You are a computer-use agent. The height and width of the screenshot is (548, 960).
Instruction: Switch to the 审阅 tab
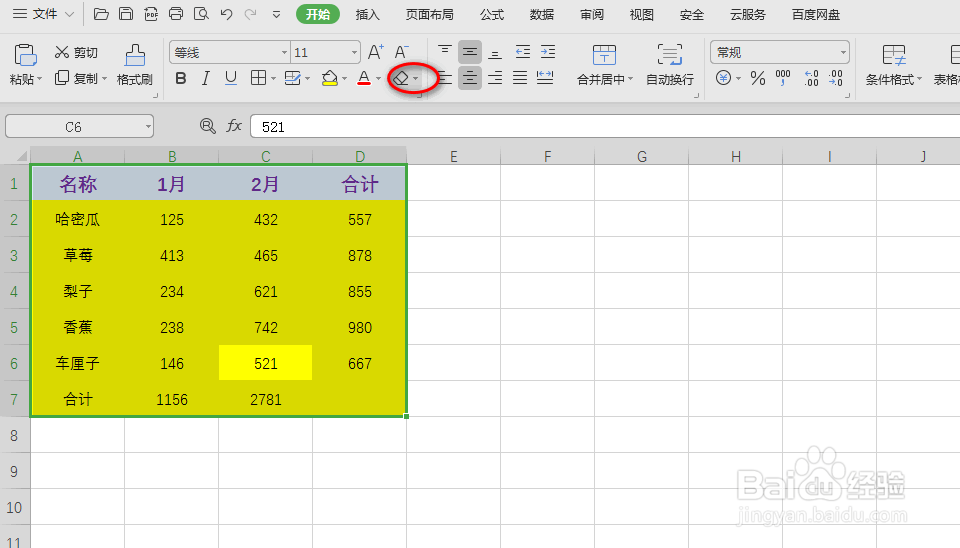coord(592,15)
